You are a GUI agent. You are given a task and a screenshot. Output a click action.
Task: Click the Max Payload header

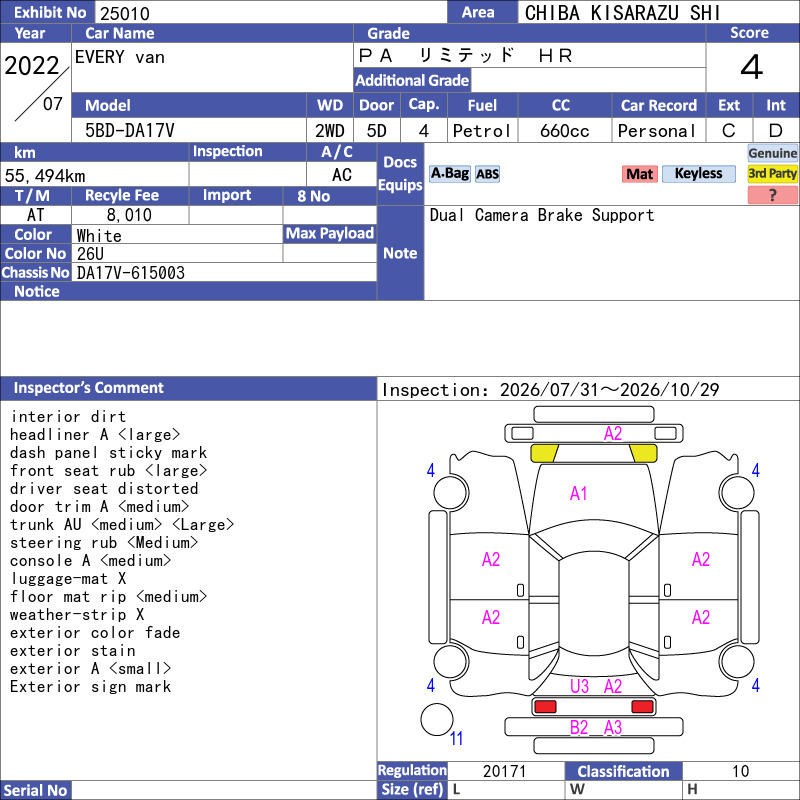click(330, 233)
